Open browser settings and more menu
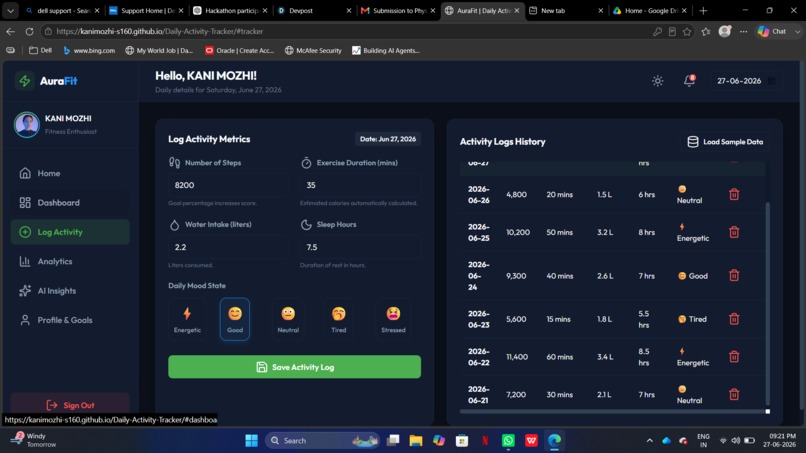 pos(743,31)
